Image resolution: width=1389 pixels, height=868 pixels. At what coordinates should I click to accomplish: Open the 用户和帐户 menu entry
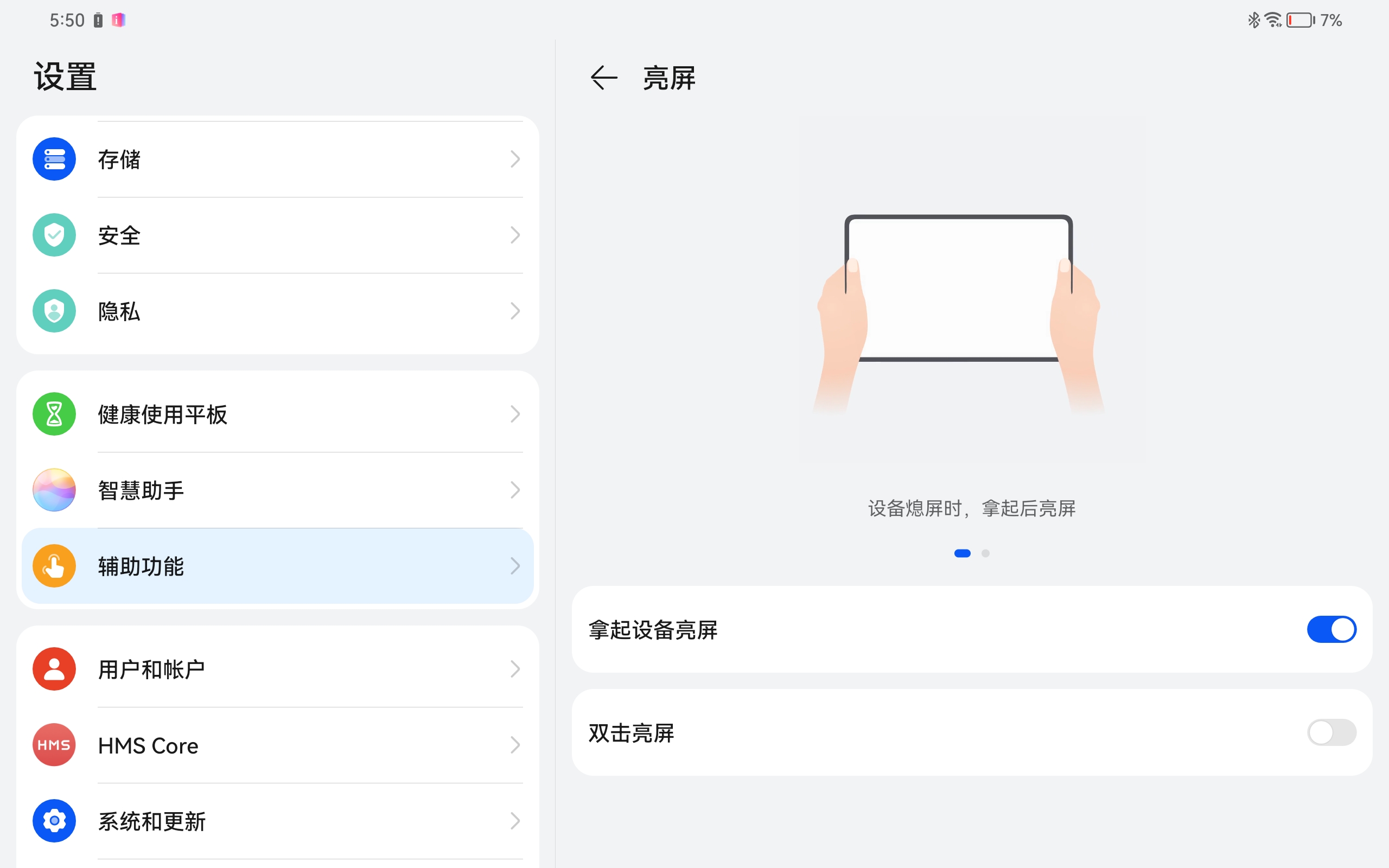click(151, 669)
